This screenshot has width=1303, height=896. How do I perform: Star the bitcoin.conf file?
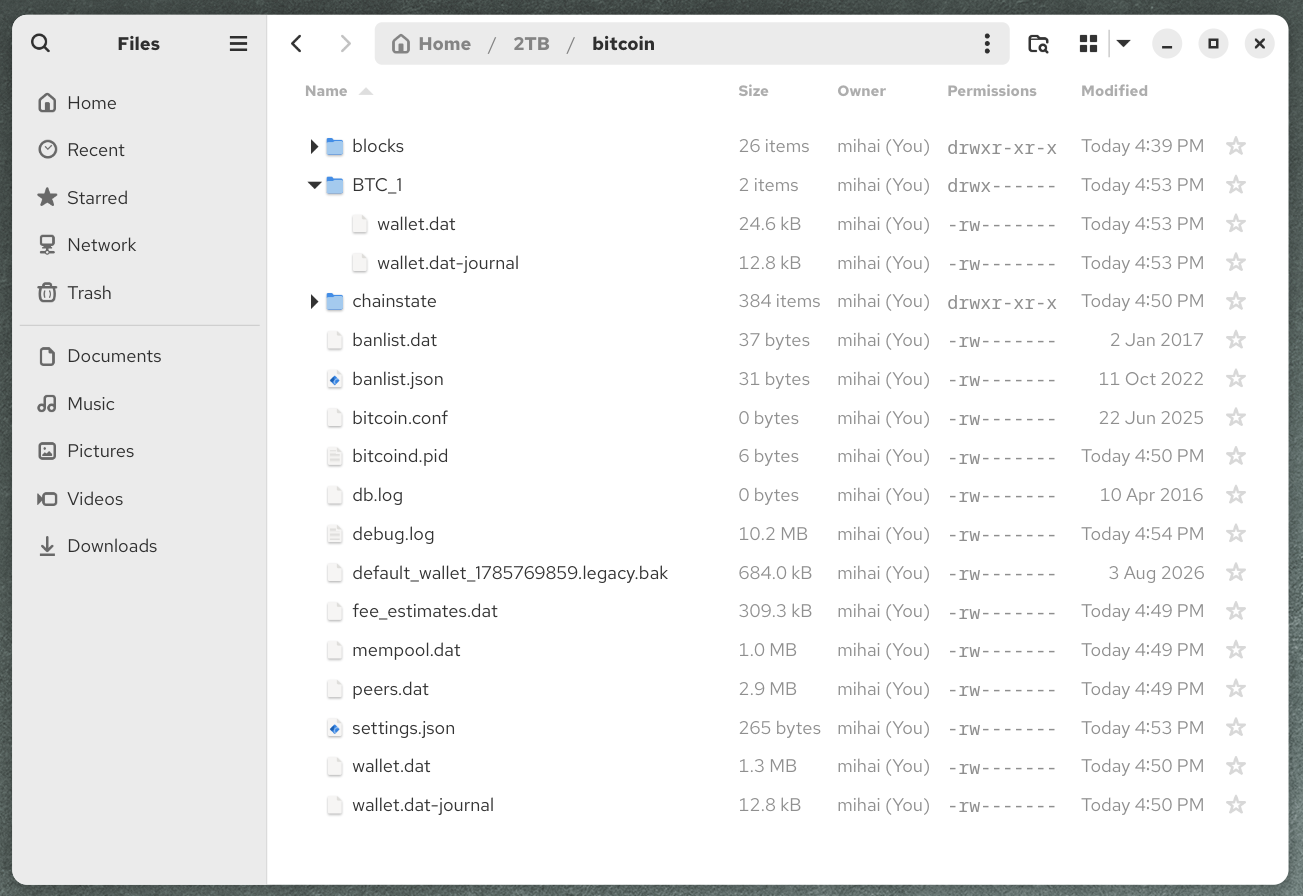[1236, 418]
